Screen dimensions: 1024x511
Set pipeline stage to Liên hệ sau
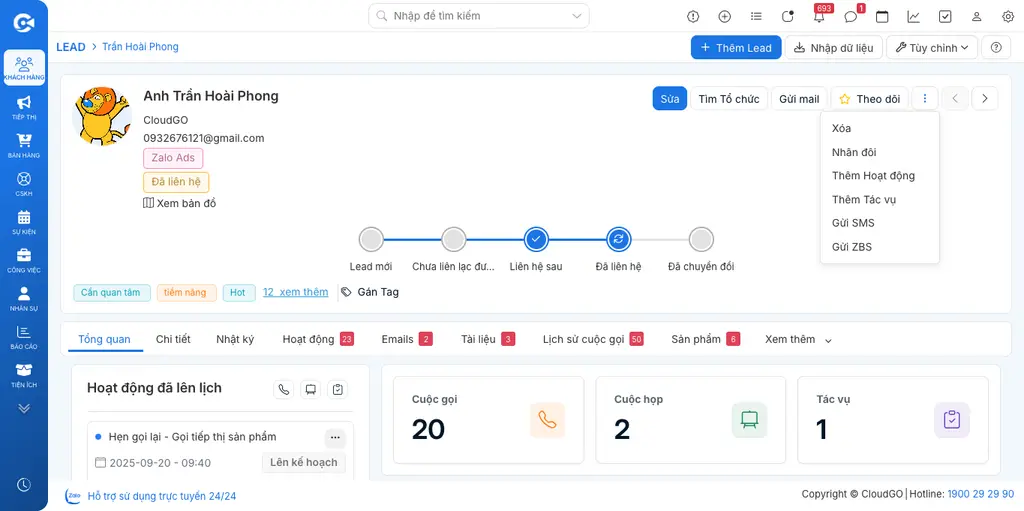[536, 240]
